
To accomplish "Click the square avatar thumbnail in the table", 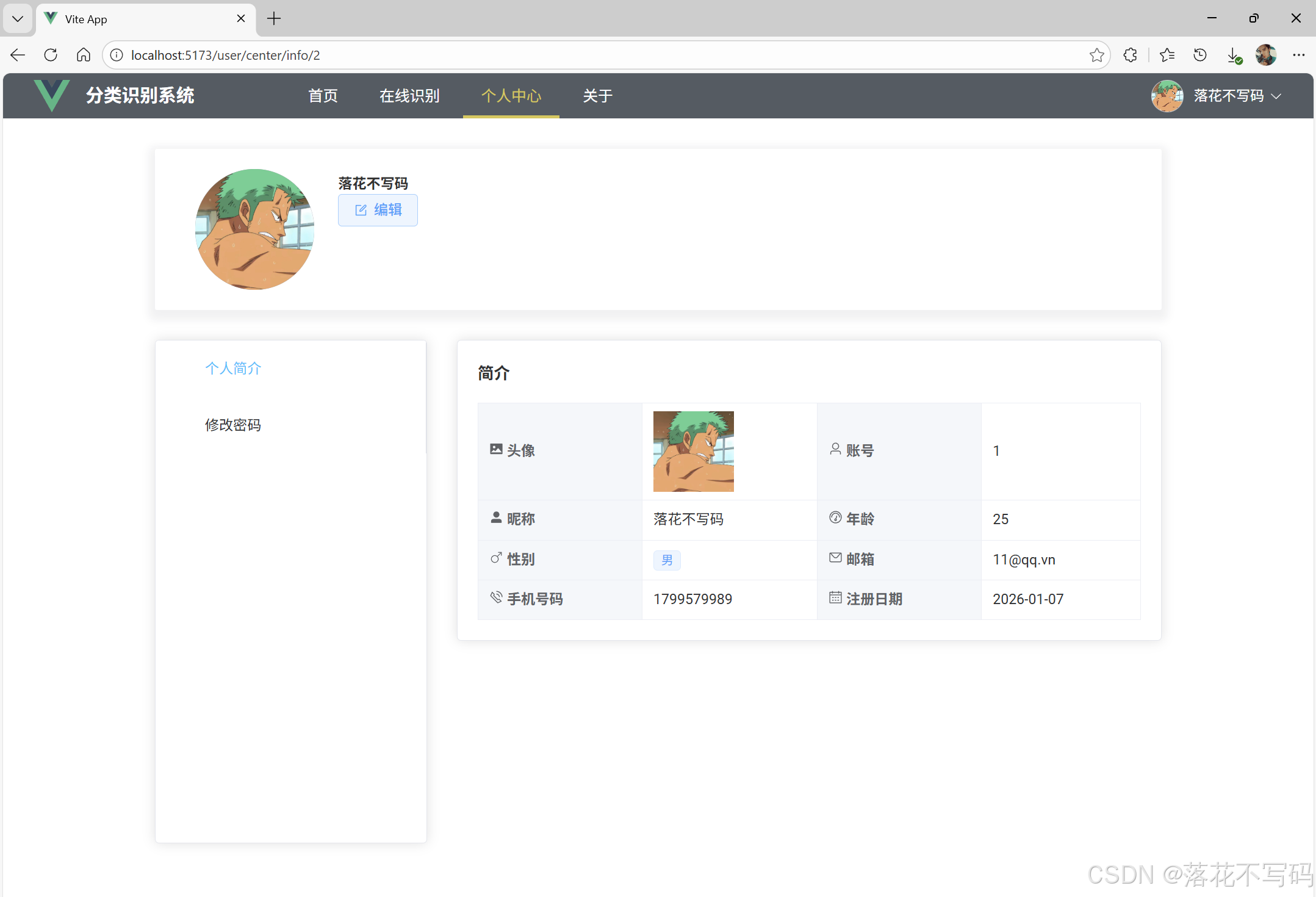I will [x=693, y=452].
